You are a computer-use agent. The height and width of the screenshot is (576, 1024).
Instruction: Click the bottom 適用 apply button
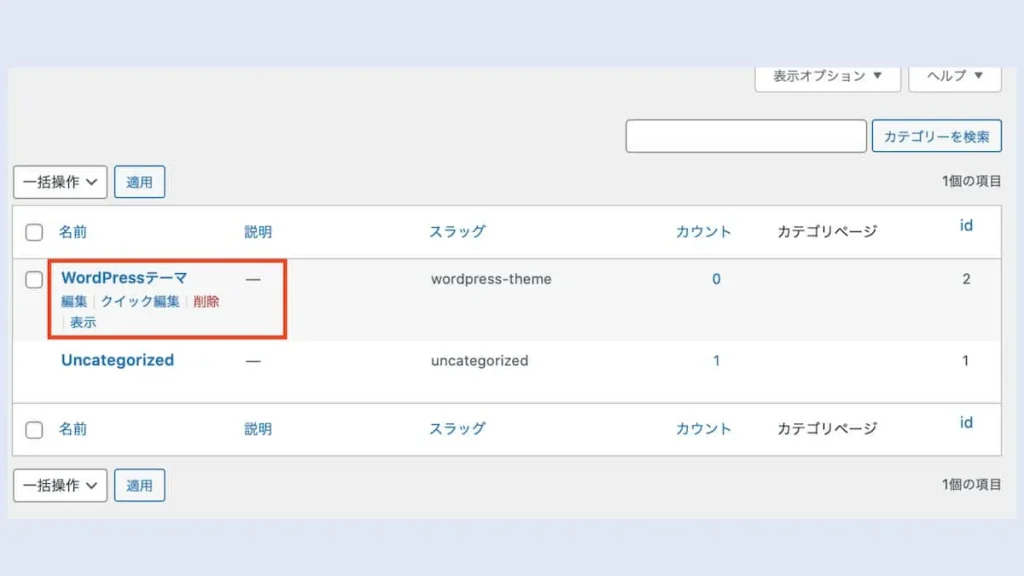pyautogui.click(x=139, y=485)
